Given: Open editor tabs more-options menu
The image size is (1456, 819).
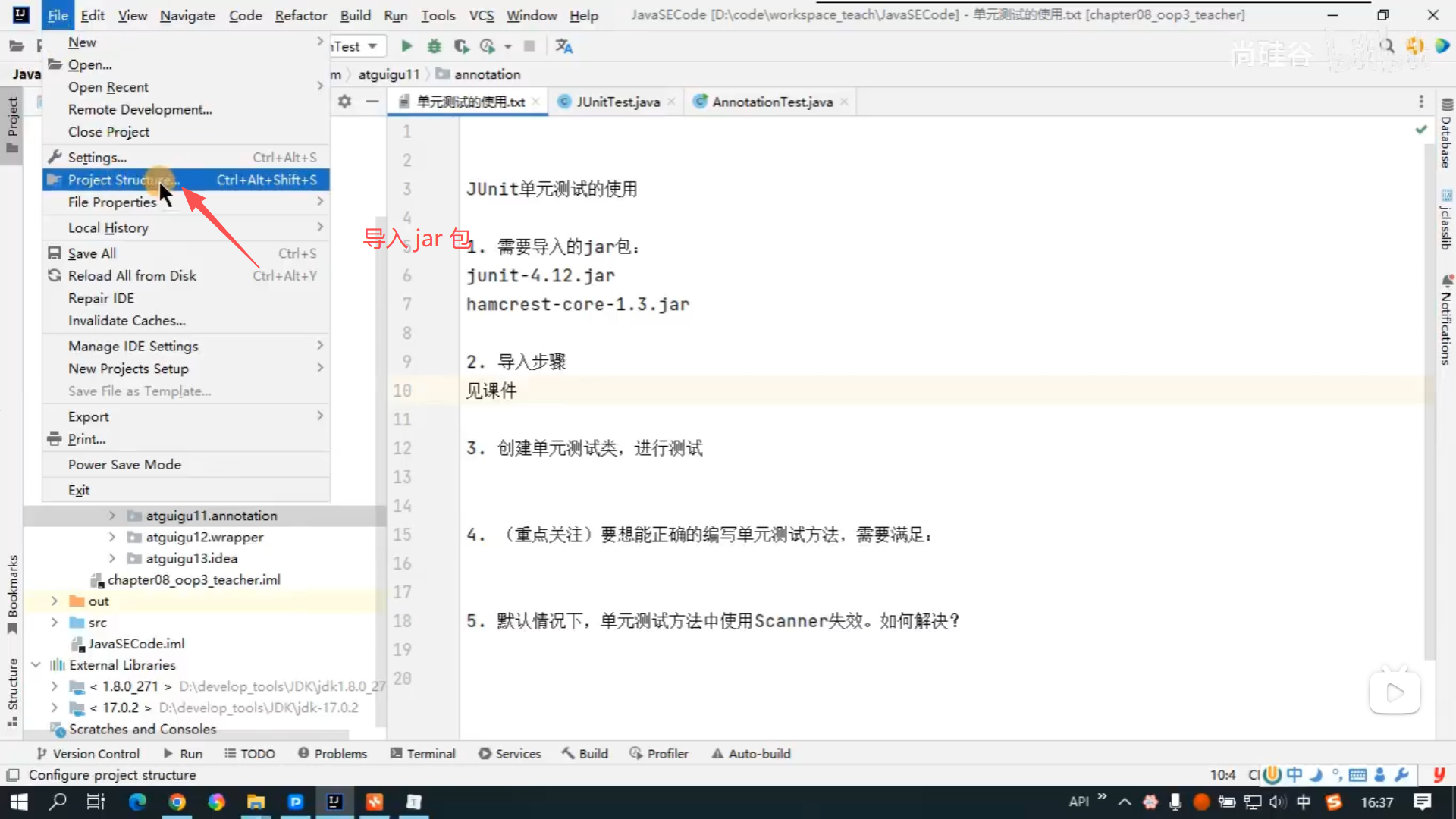Looking at the screenshot, I should coord(1421,102).
